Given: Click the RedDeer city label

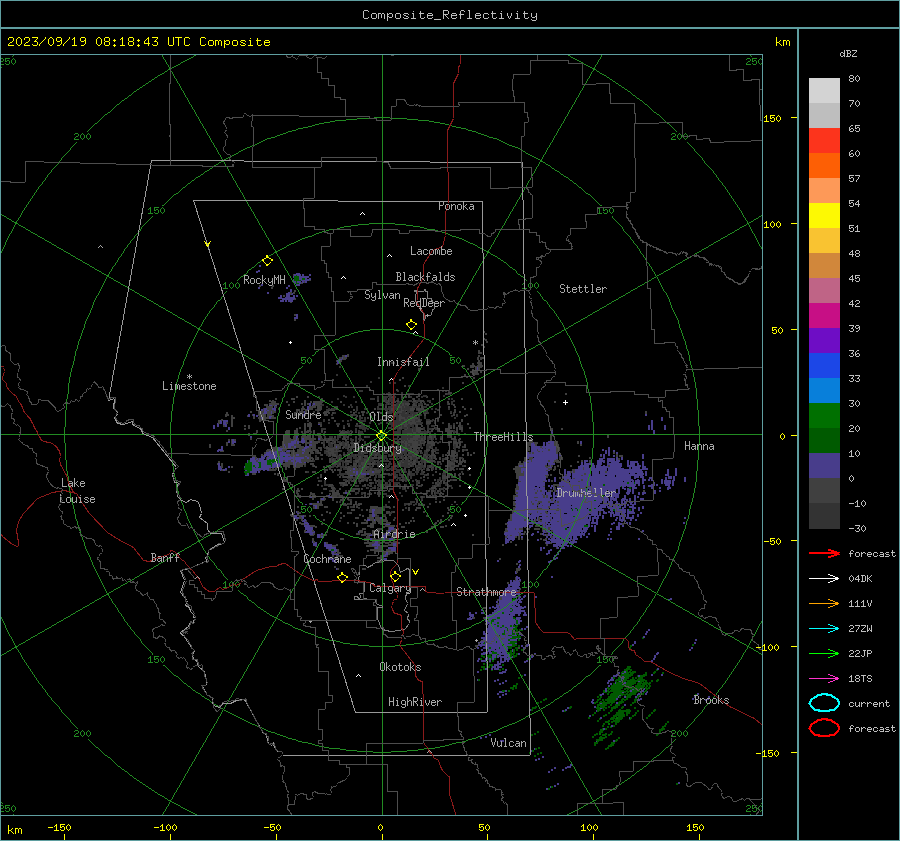Looking at the screenshot, I should coord(424,303).
